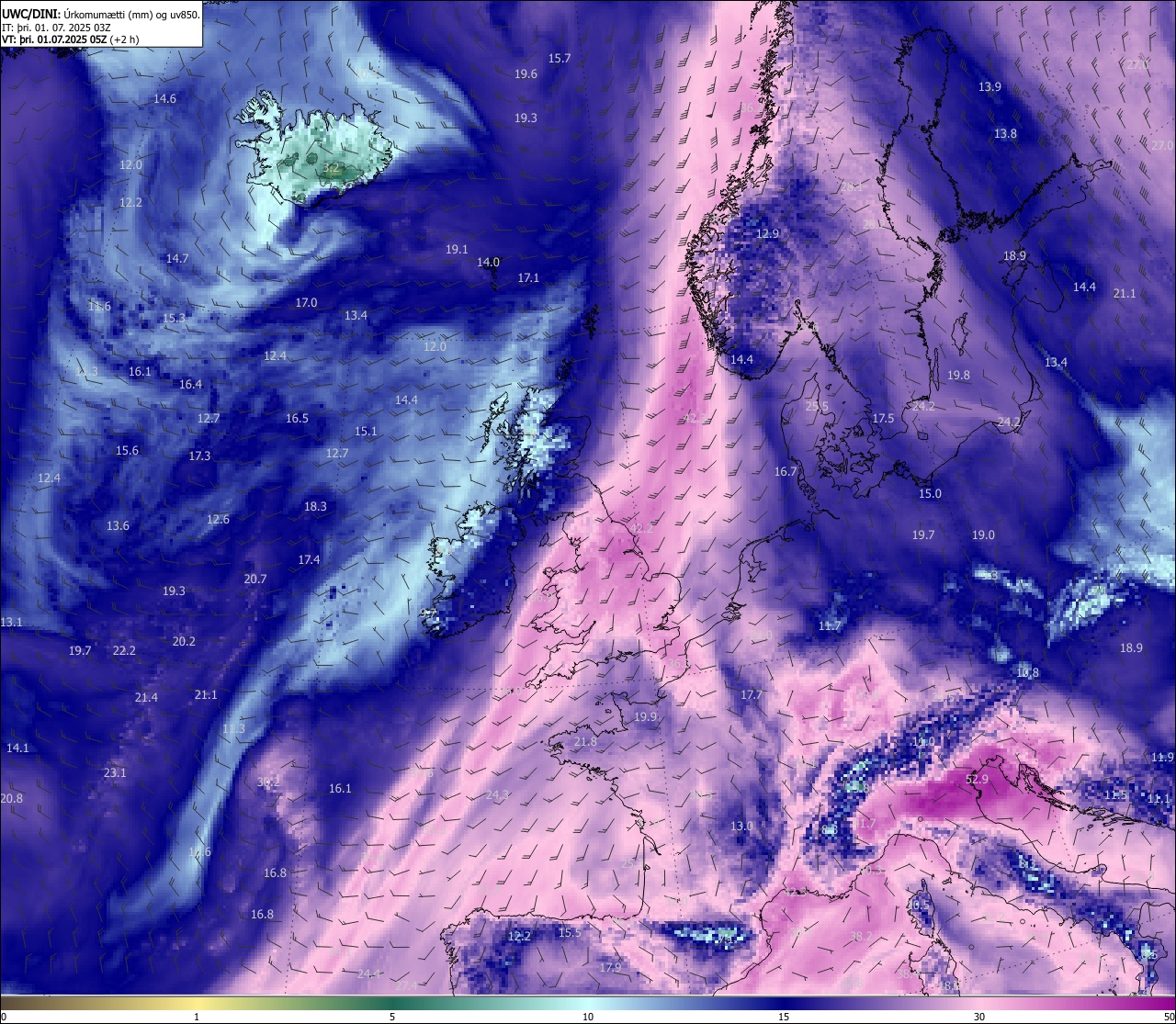Click the value "19.6" at the top
Image resolution: width=1176 pixels, height=1024 pixels.
pyautogui.click(x=526, y=74)
